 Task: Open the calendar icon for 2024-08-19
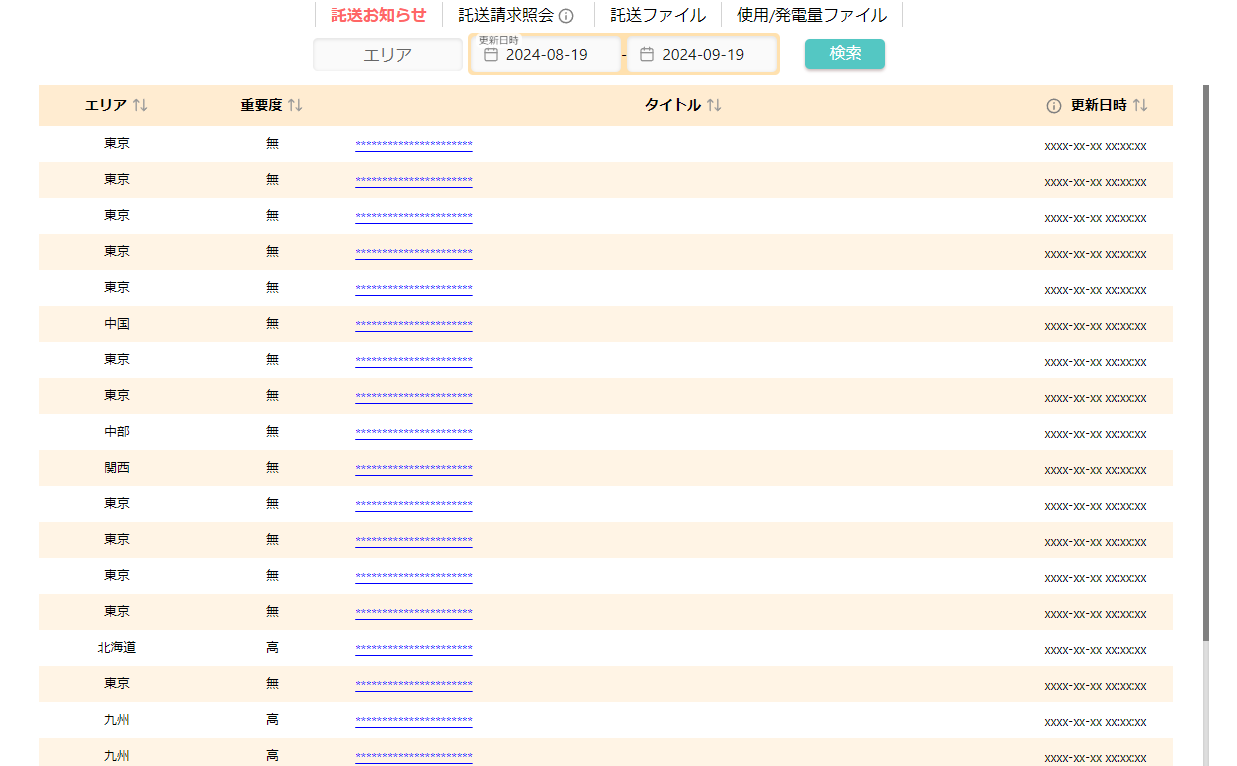[x=491, y=54]
